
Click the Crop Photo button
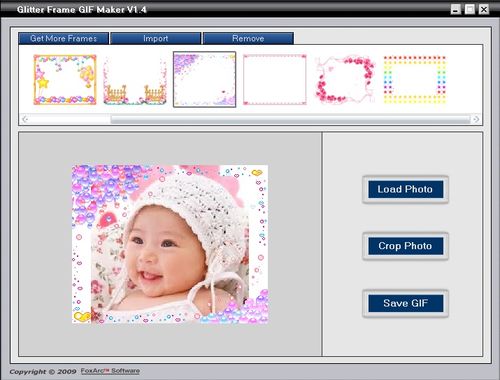point(405,246)
